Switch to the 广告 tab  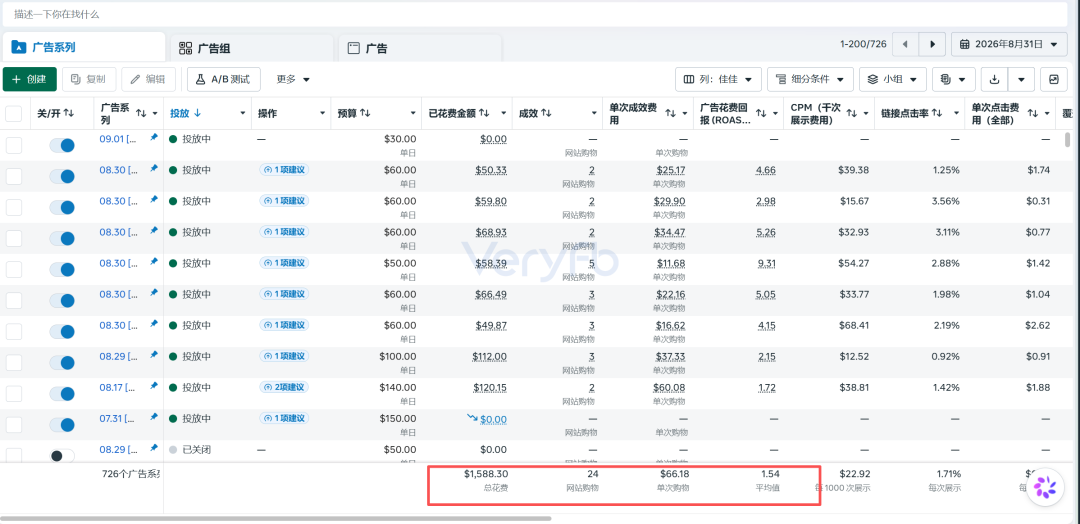420,48
